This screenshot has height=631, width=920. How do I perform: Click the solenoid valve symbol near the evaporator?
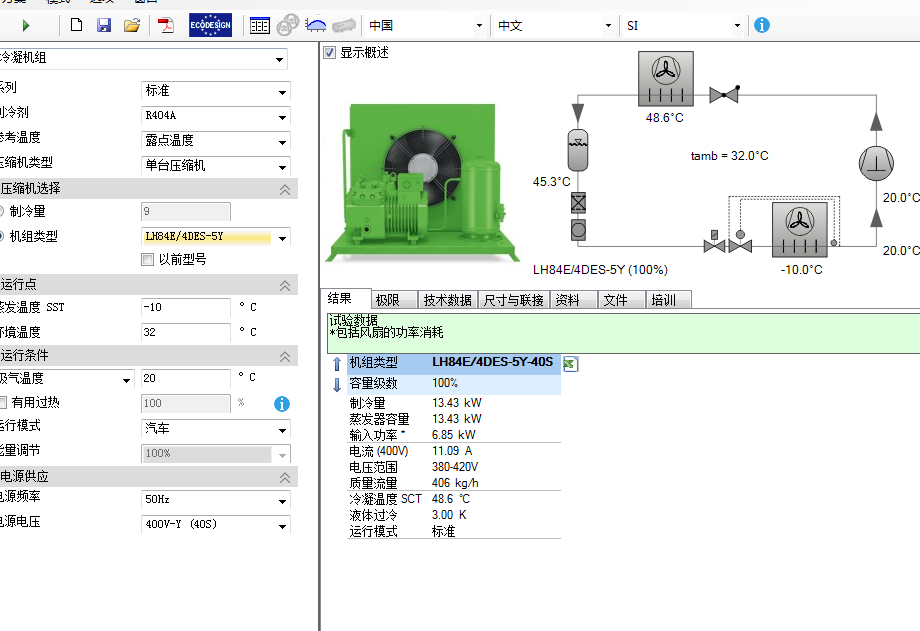[x=714, y=242]
